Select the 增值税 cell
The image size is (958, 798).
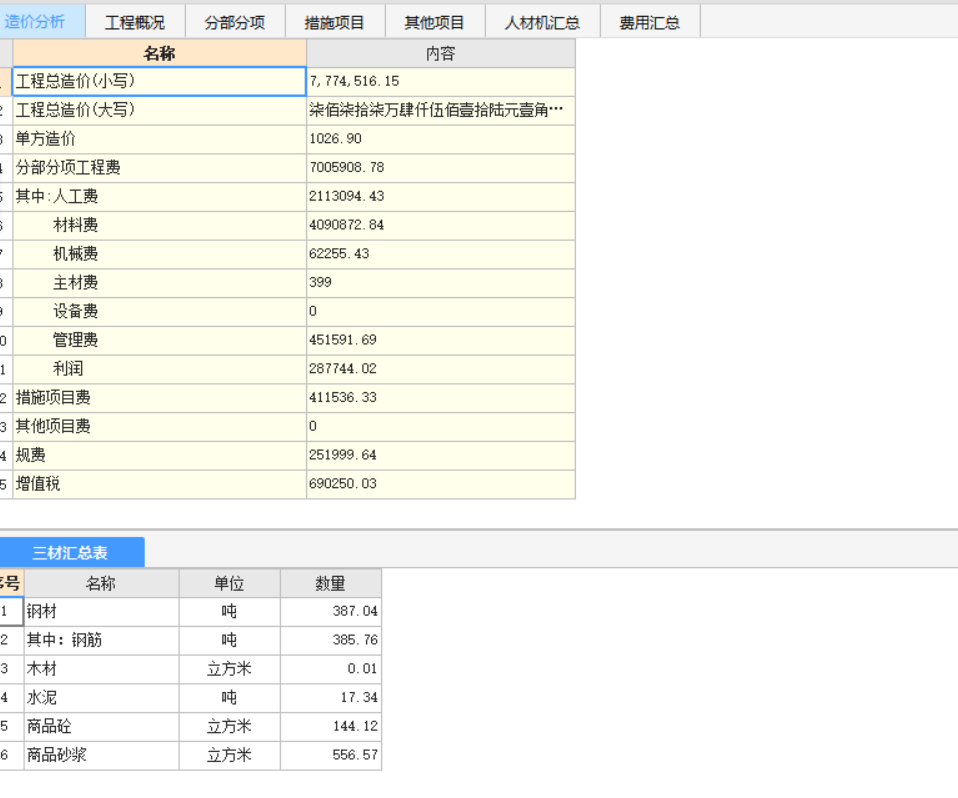pos(159,484)
